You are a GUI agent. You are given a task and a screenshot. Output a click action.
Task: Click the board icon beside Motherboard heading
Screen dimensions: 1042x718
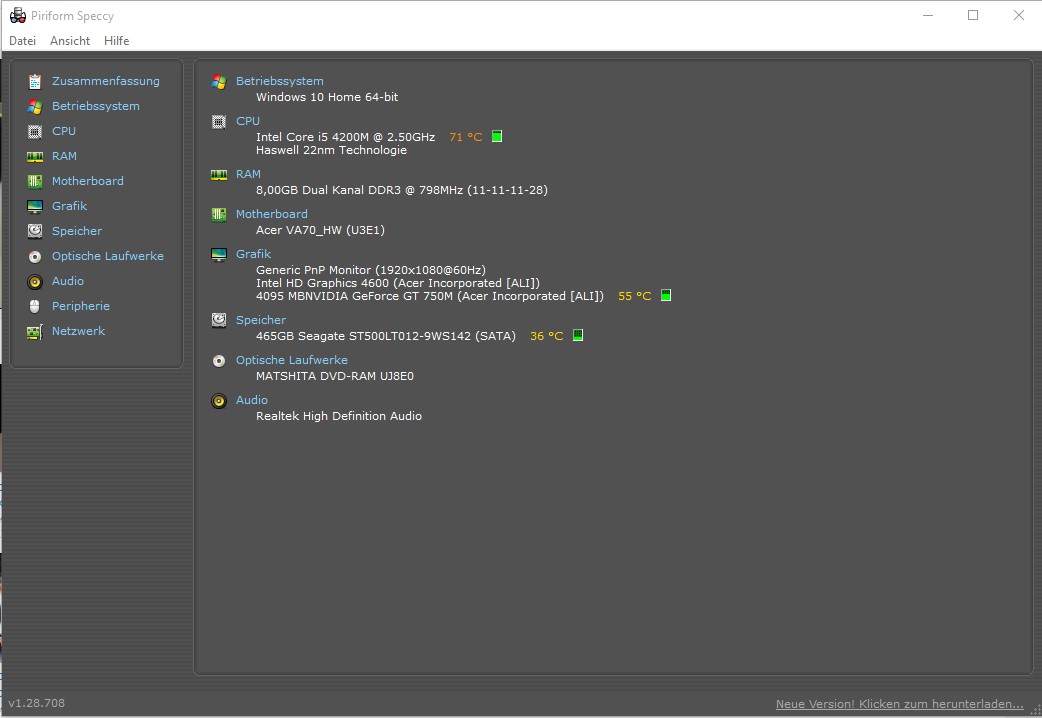219,215
